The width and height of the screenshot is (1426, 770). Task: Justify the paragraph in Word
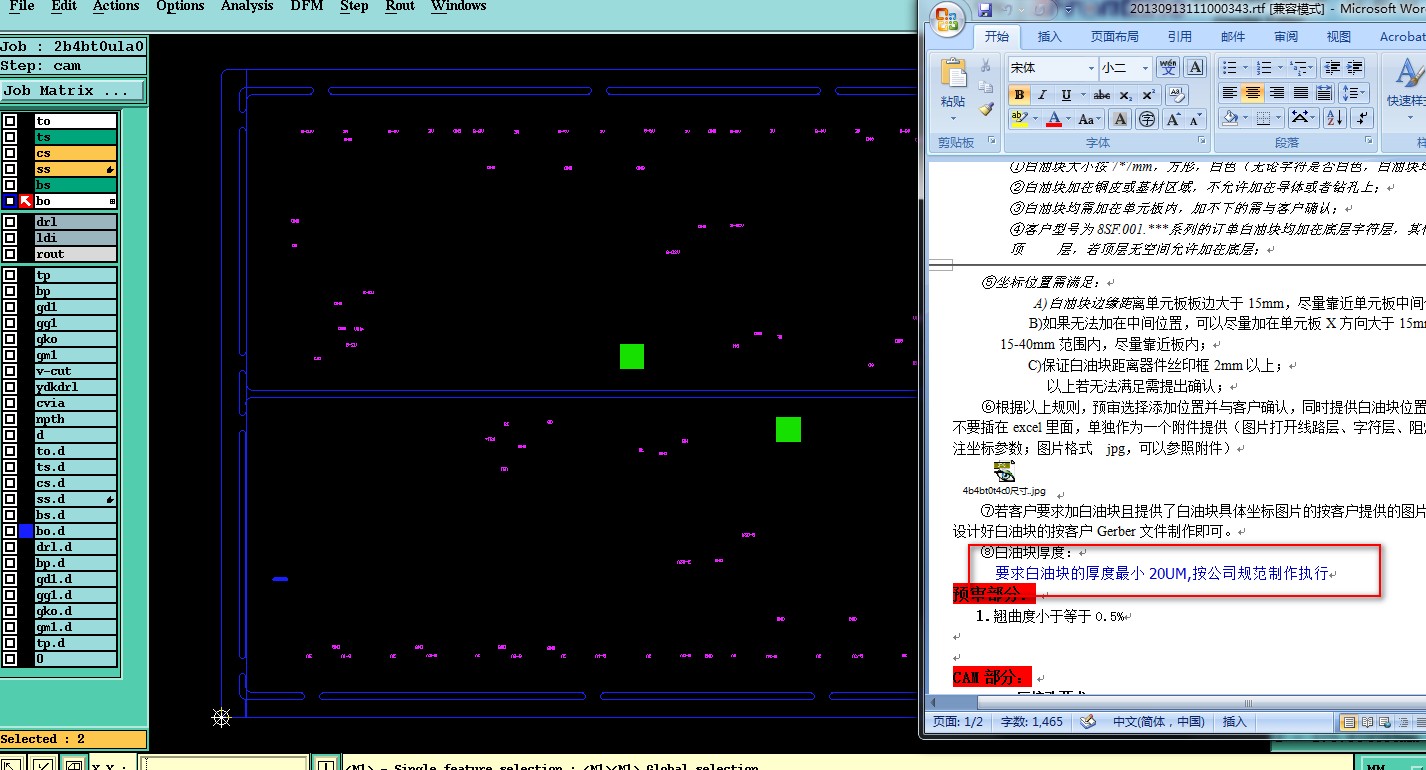point(1301,93)
